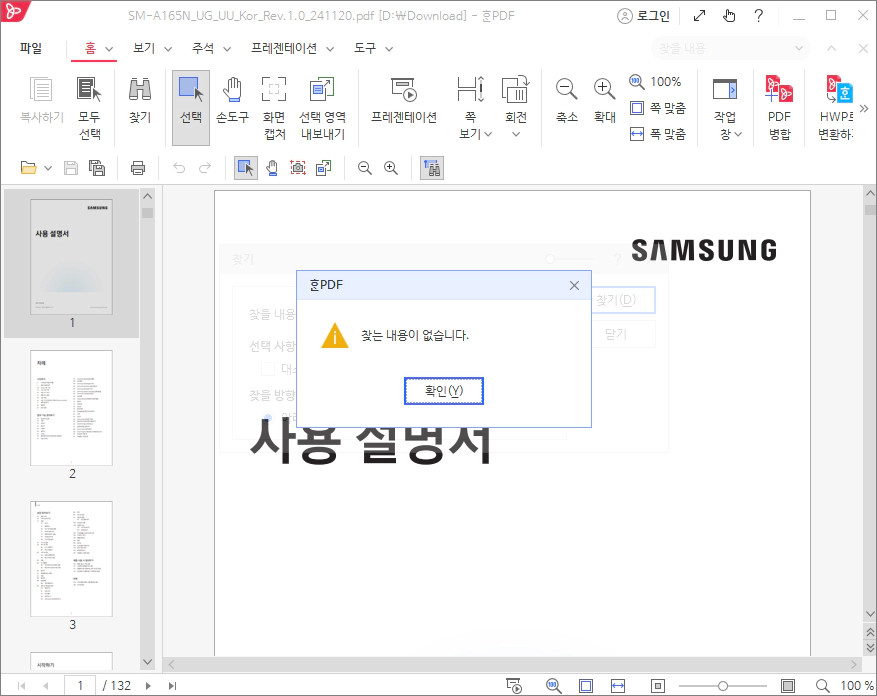Click the screen capture icon in quick toolbar
The height and width of the screenshot is (696, 877).
[298, 168]
